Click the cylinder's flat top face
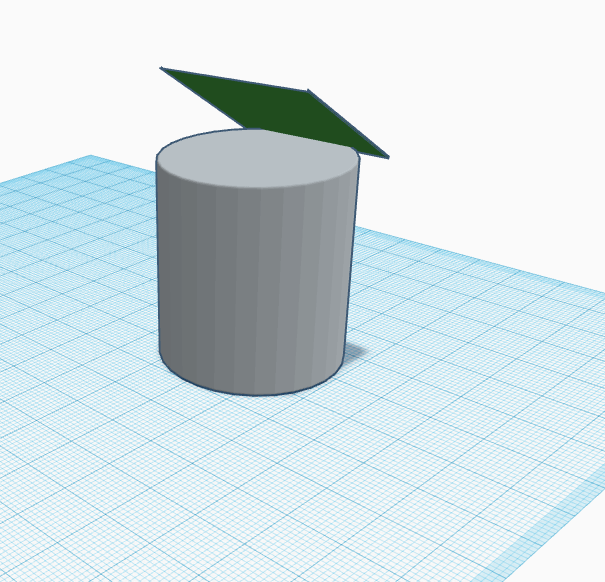The width and height of the screenshot is (605, 582). [250, 158]
